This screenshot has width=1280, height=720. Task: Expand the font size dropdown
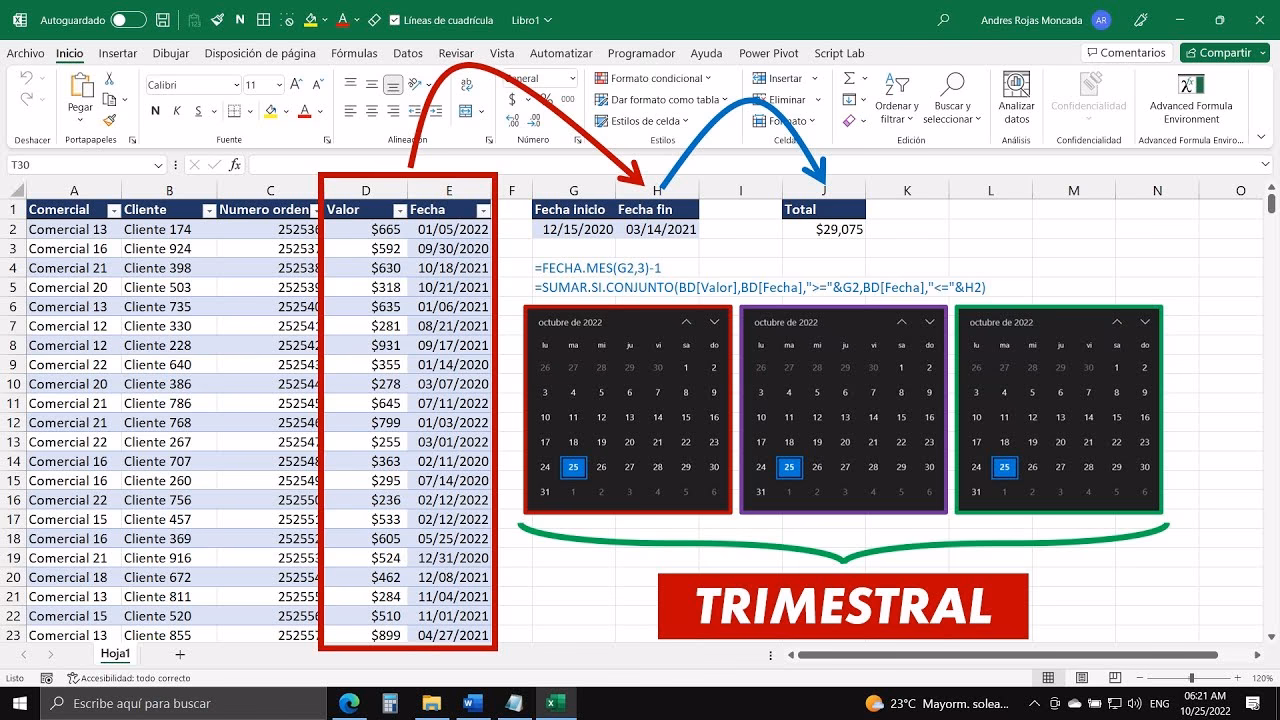(279, 84)
